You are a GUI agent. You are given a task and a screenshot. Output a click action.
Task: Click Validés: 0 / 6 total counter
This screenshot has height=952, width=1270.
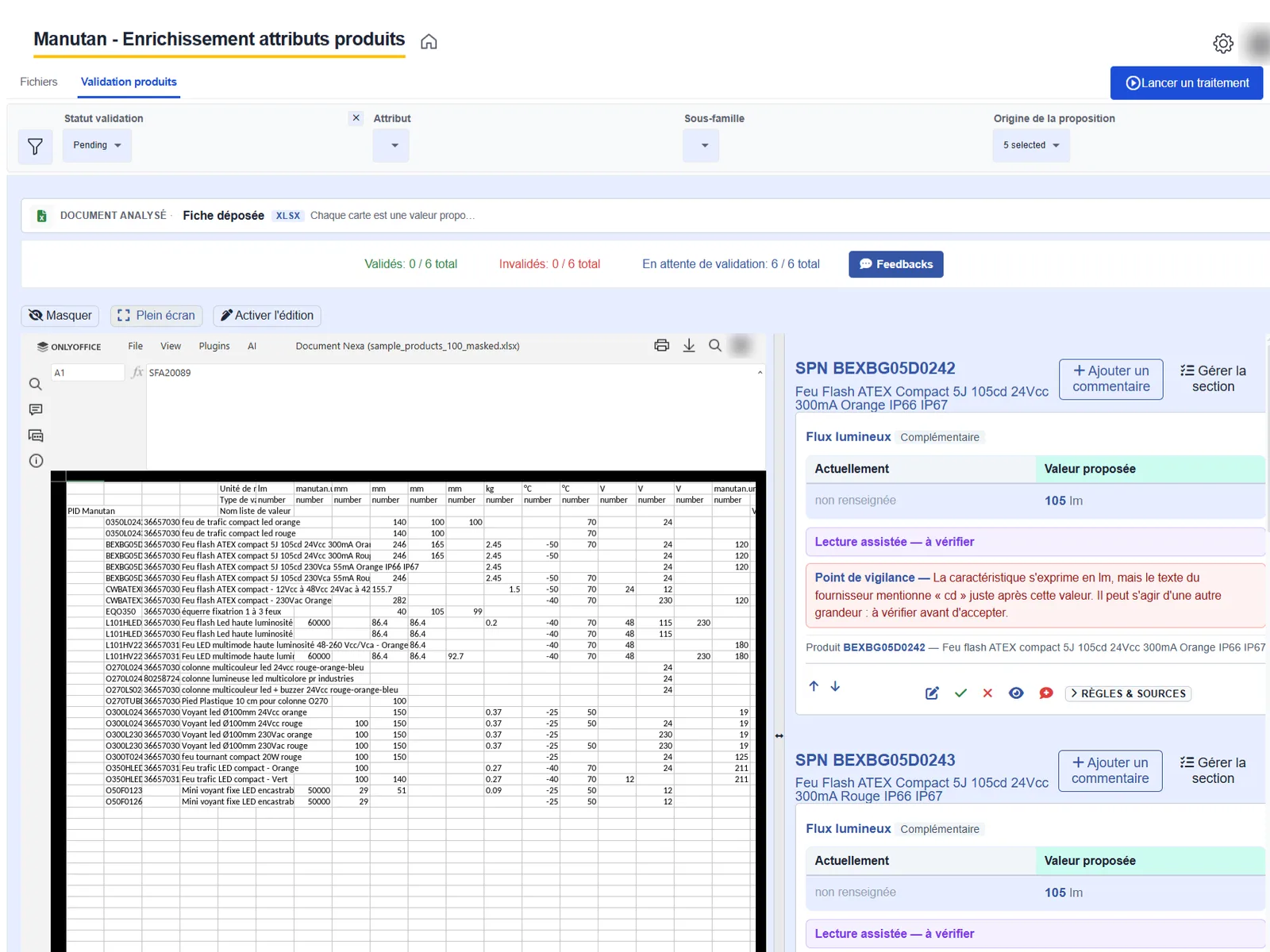[x=411, y=264]
